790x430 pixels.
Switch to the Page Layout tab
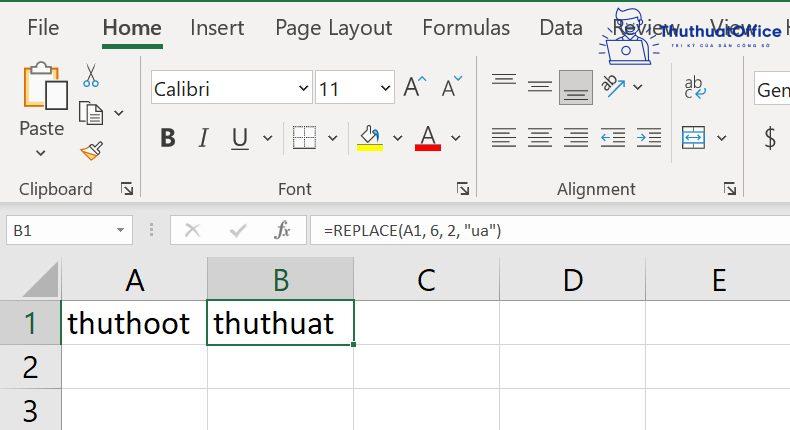pyautogui.click(x=334, y=29)
